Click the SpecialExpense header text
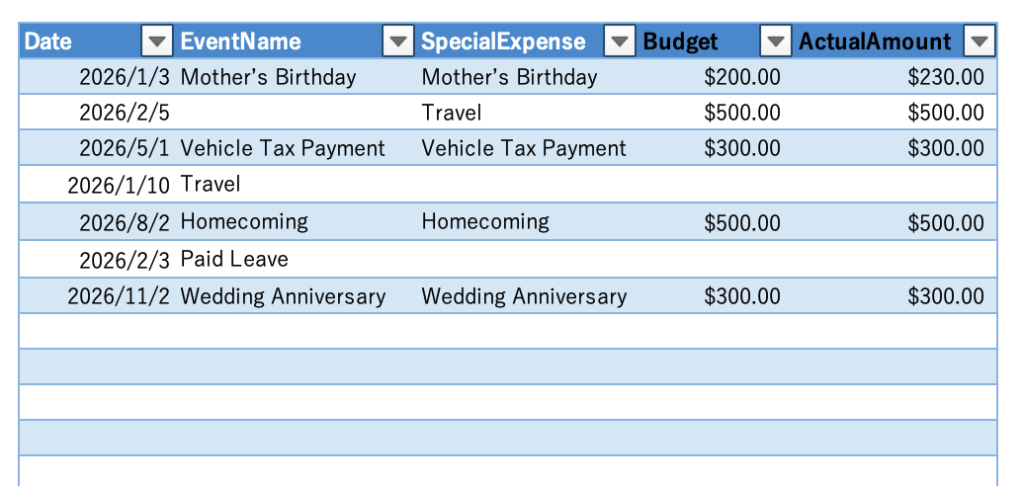This screenshot has width=1024, height=486. [x=503, y=42]
